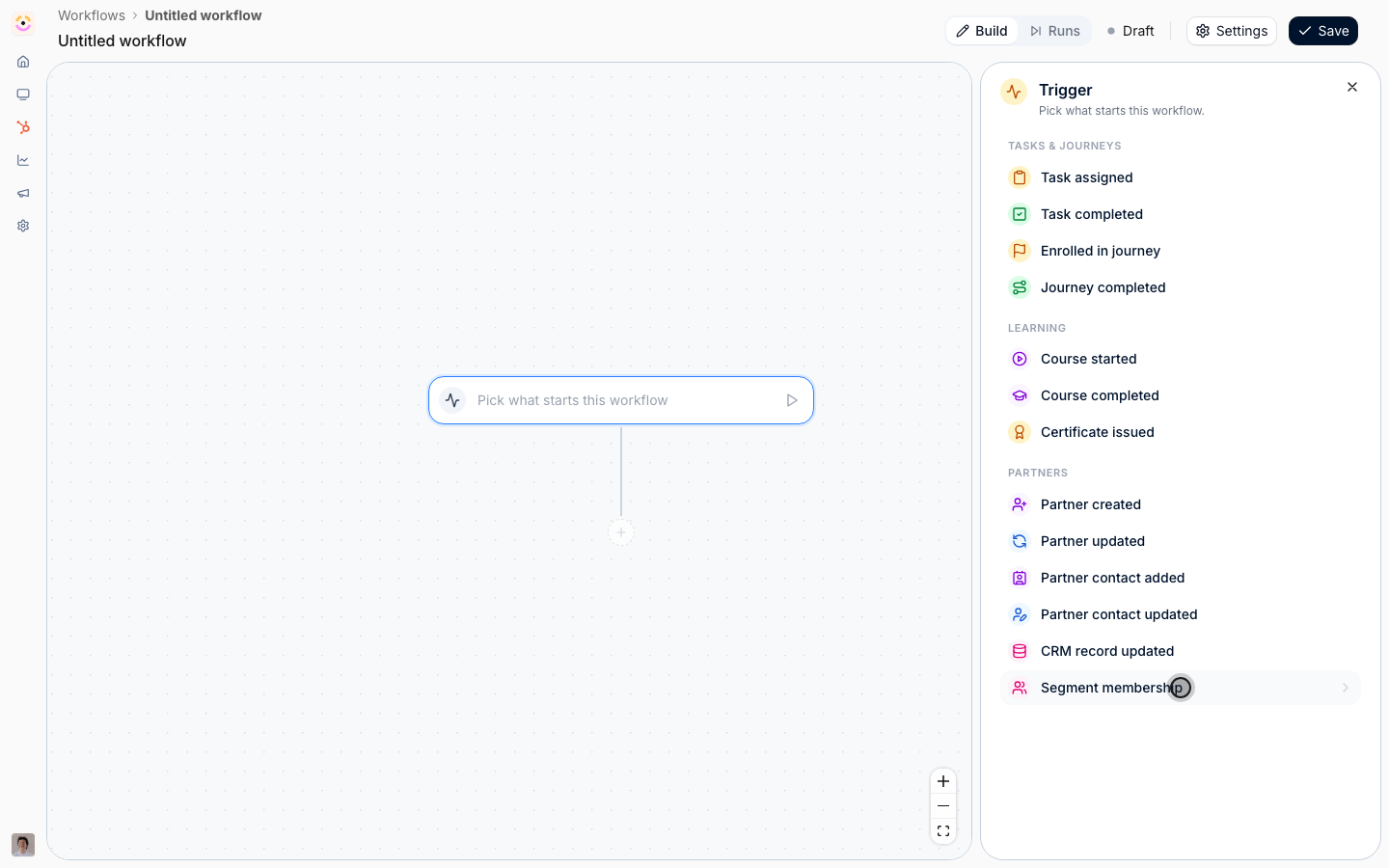Zoom in on the canvas

[x=943, y=781]
